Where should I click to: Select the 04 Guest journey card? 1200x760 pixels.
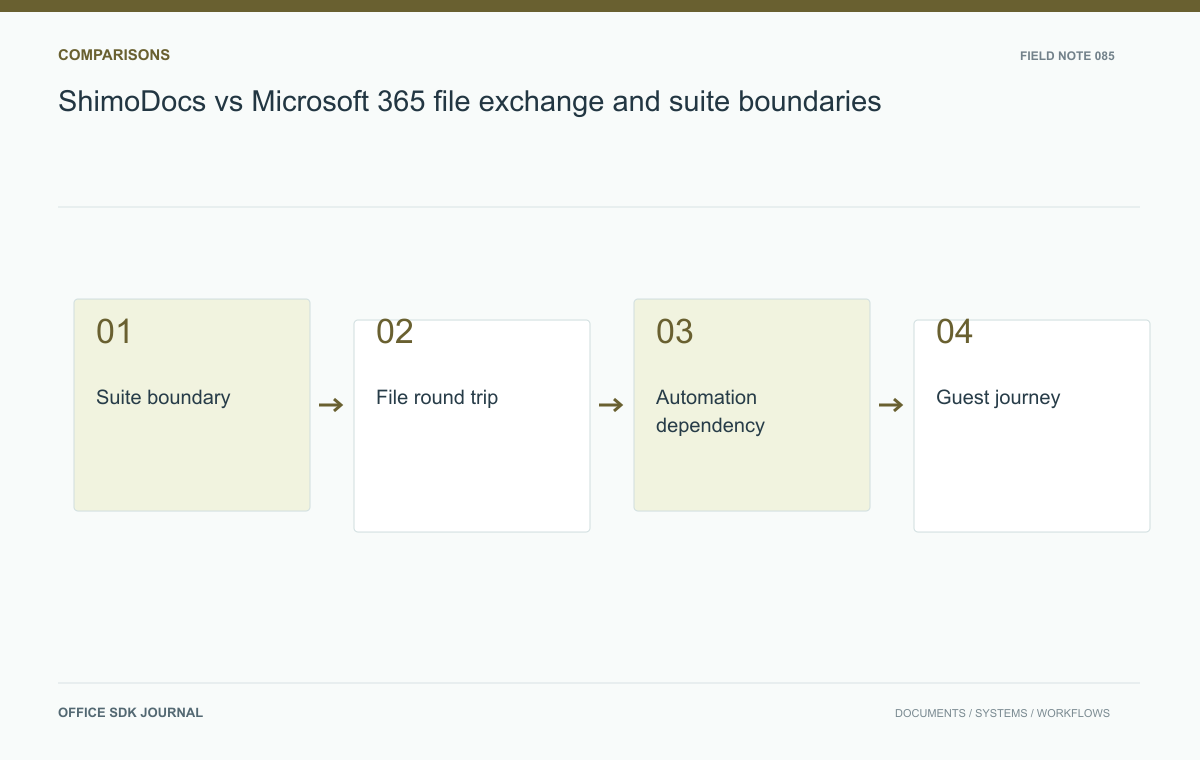pyautogui.click(x=1032, y=426)
